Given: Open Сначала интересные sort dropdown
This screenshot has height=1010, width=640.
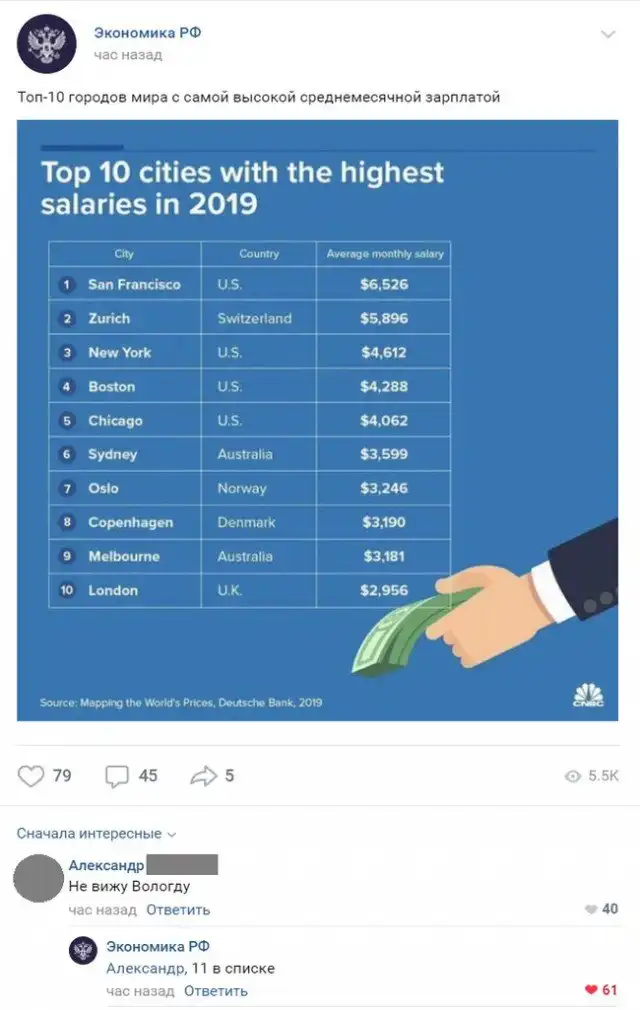Looking at the screenshot, I should click(96, 834).
